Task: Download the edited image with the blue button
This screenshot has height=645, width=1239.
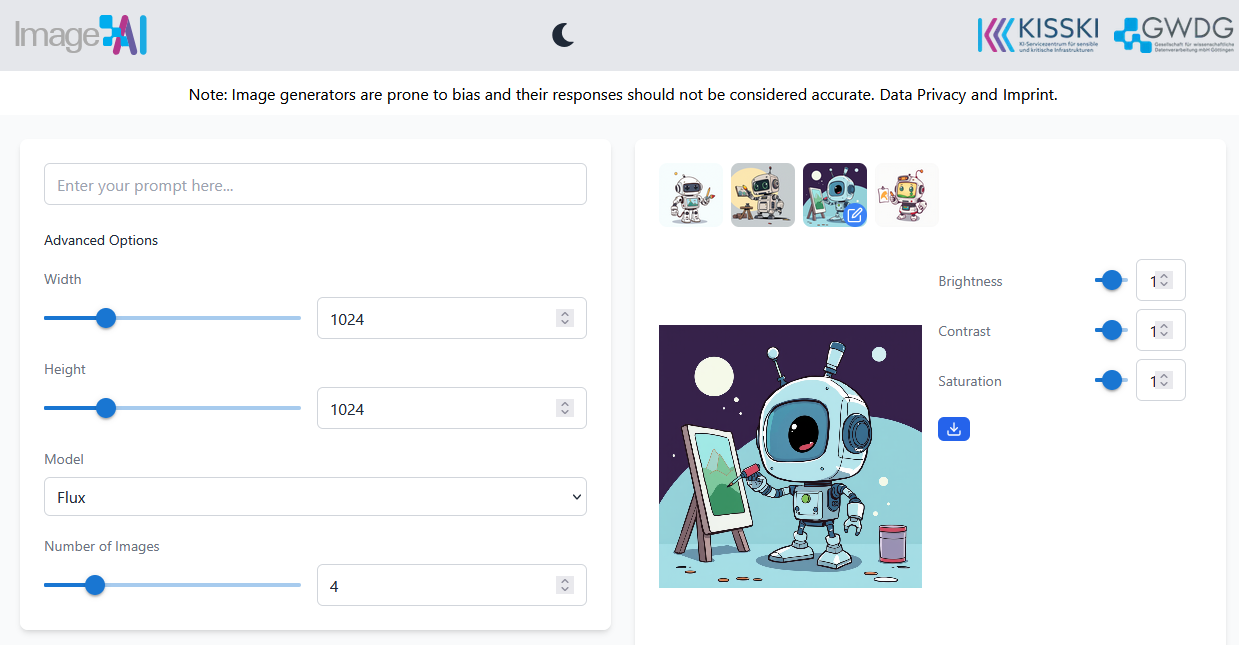Action: (954, 429)
